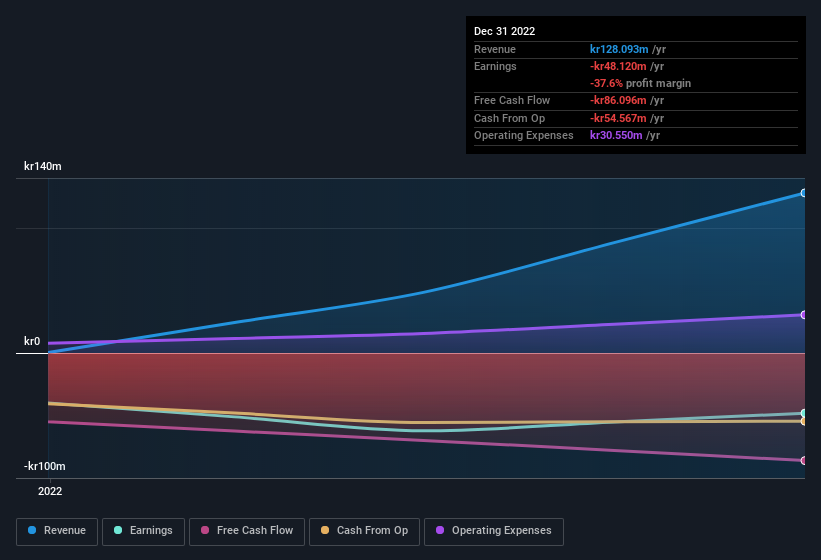821x560 pixels.
Task: Click the Revenue label in the tooltip
Action: coord(495,49)
